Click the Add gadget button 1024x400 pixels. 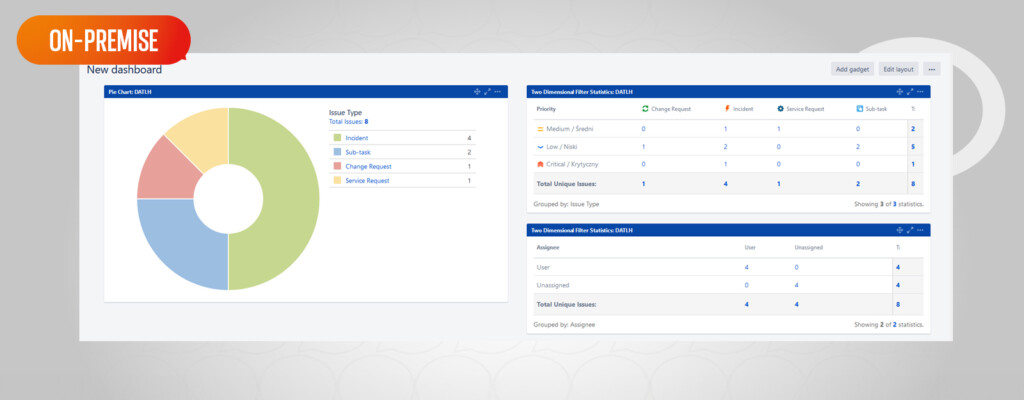pos(852,69)
